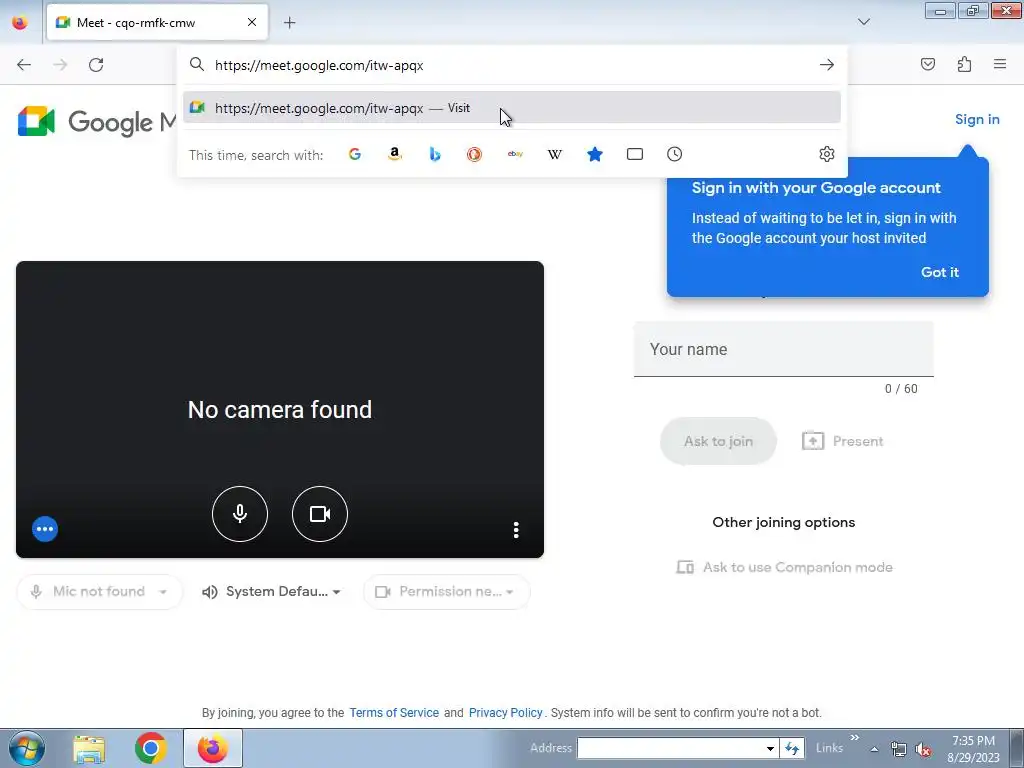Click the Your name input field
The height and width of the screenshot is (768, 1024).
[x=784, y=349]
